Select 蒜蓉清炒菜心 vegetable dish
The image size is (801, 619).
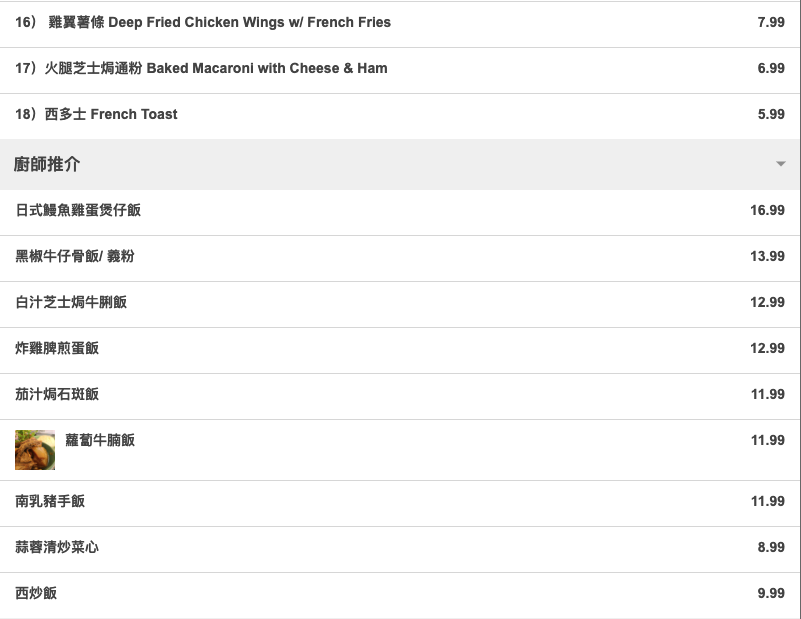pyautogui.click(x=57, y=547)
